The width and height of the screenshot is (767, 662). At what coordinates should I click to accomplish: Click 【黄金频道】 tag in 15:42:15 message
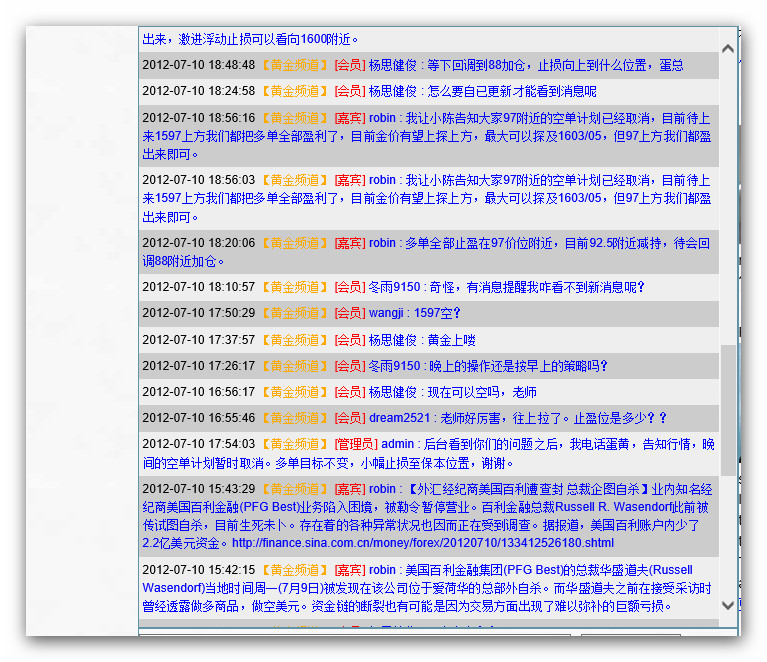pyautogui.click(x=294, y=569)
